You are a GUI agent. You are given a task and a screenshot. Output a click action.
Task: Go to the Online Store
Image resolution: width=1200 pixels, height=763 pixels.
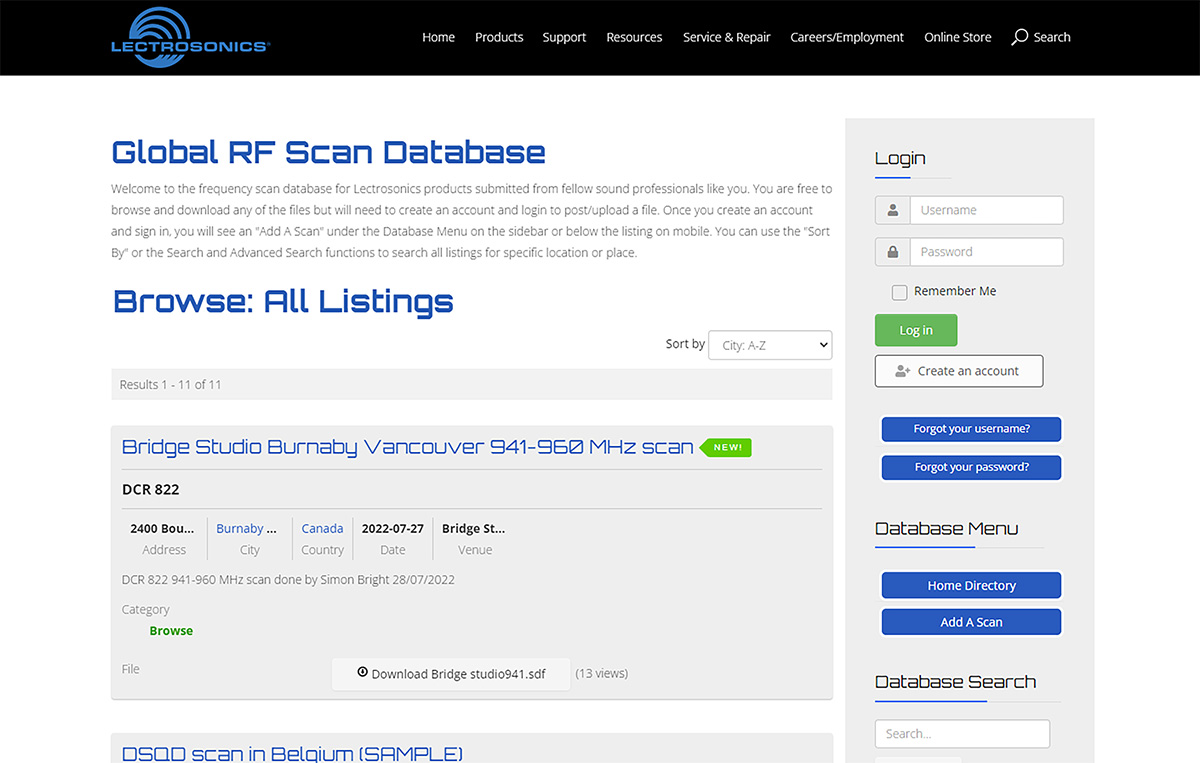[957, 37]
